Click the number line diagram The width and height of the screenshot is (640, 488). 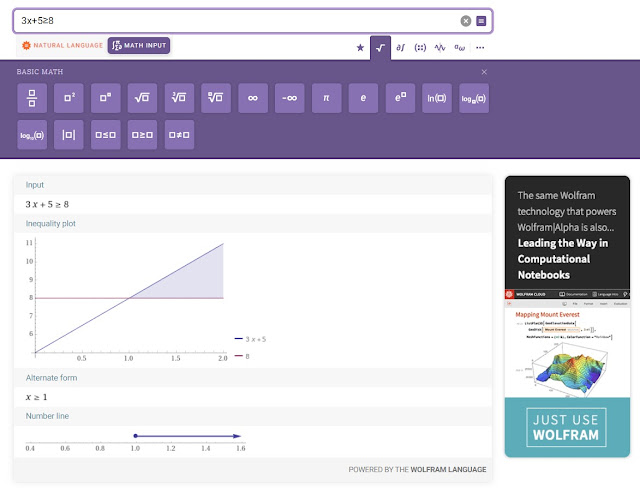(136, 442)
